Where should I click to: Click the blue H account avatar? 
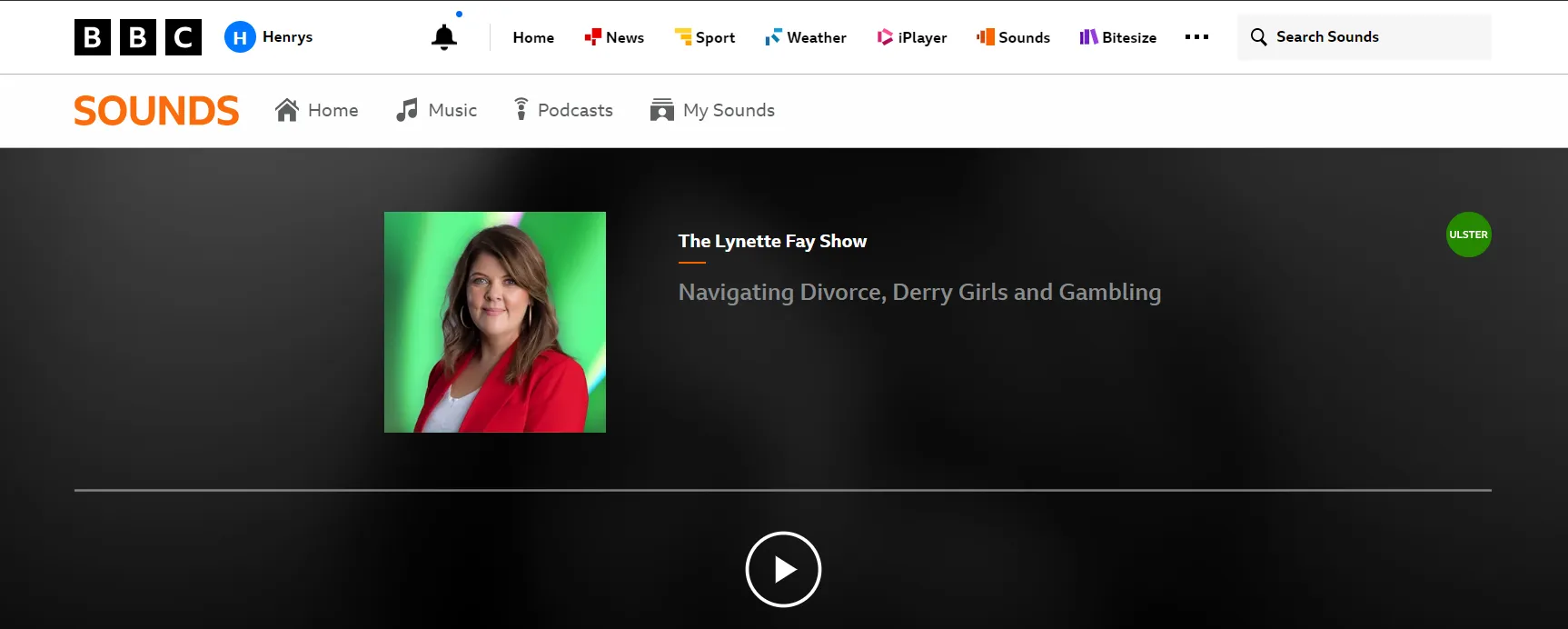point(240,37)
